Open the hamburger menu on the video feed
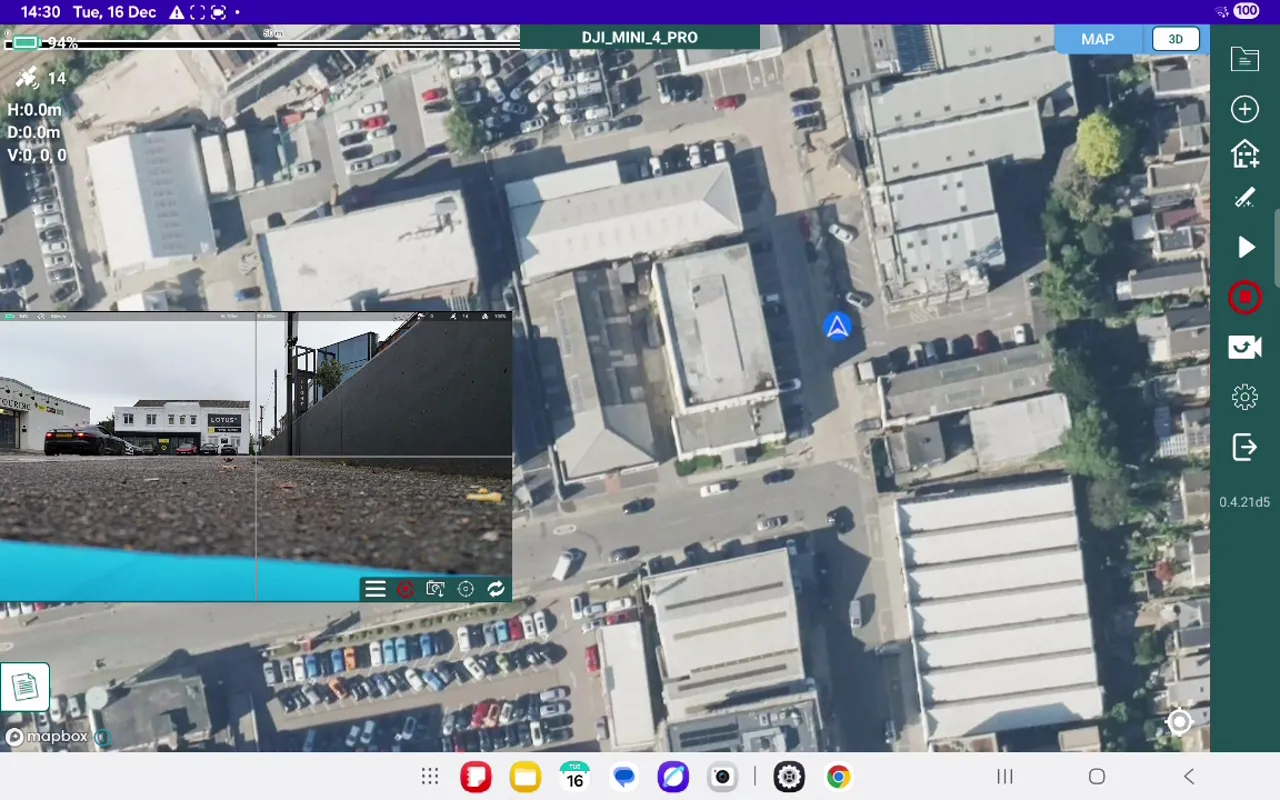1280x800 pixels. (375, 589)
